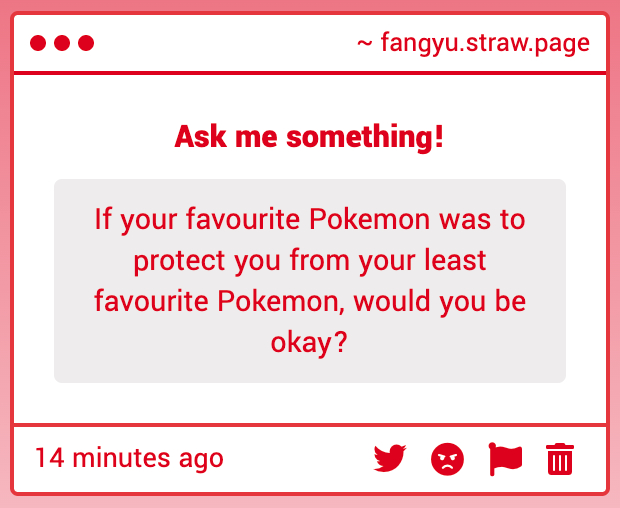This screenshot has width=620, height=508.
Task: Click the word "If" starting the question
Action: [103, 219]
